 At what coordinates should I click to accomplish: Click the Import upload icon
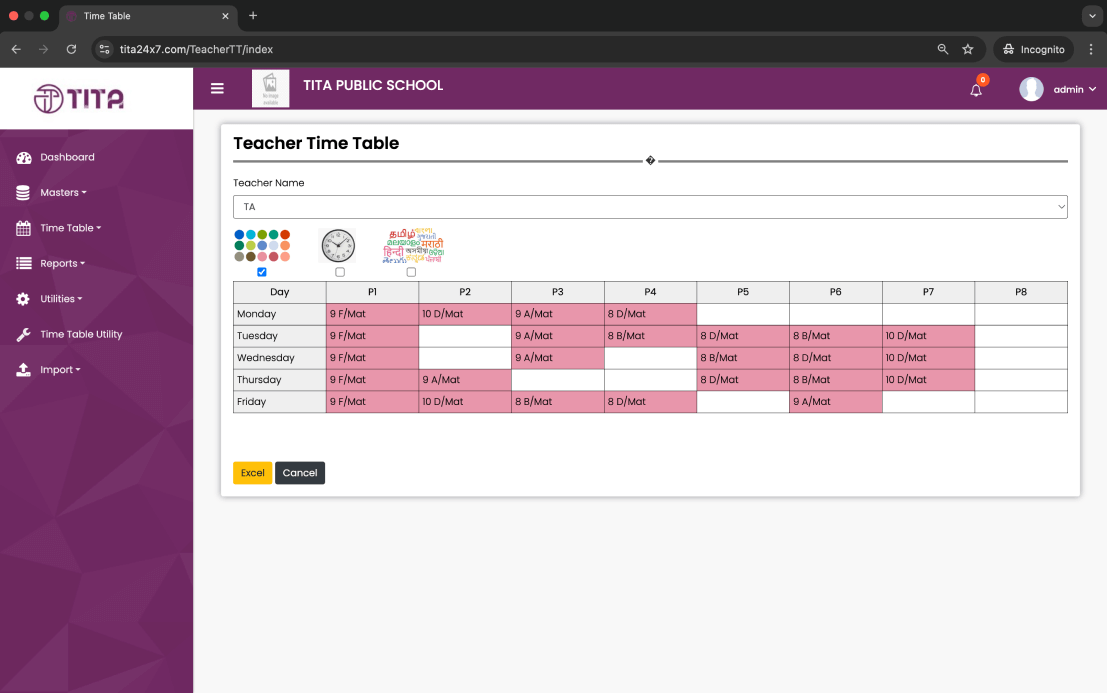point(23,370)
